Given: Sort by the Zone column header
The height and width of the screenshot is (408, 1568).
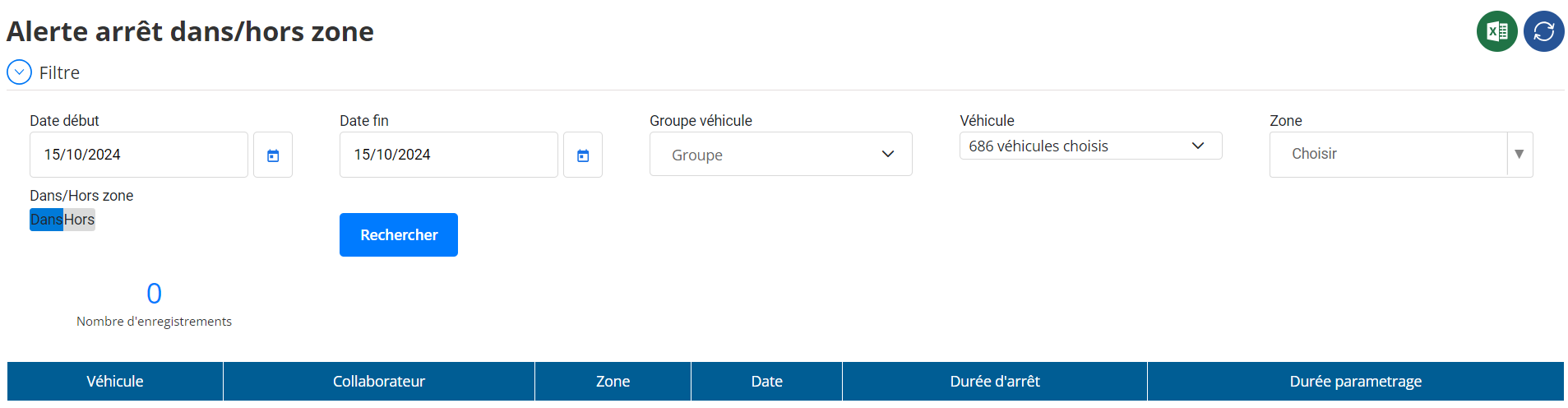Looking at the screenshot, I should pos(613,382).
